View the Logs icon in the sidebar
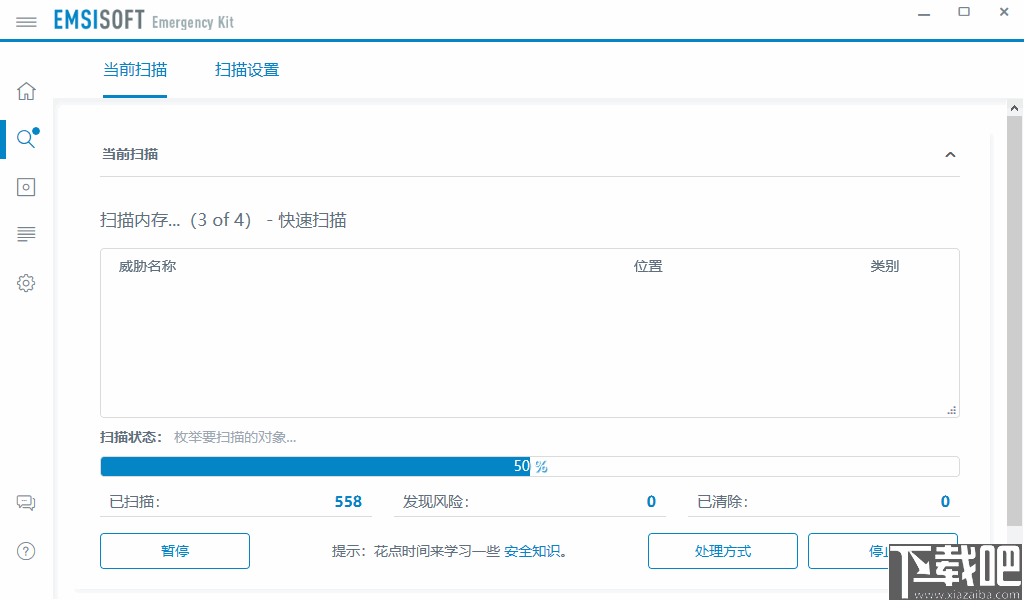Image resolution: width=1024 pixels, height=600 pixels. (x=26, y=234)
